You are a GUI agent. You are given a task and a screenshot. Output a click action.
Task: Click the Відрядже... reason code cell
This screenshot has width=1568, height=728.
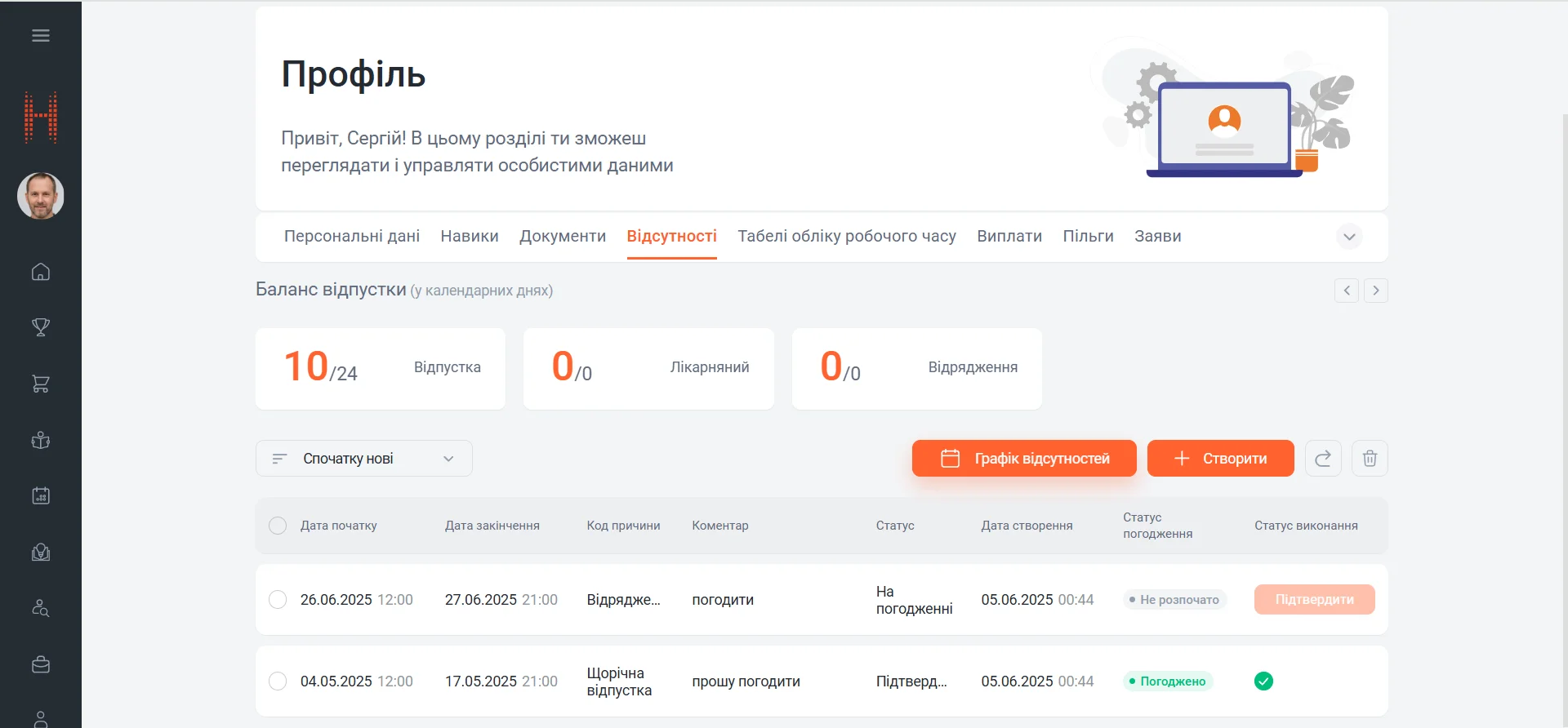[624, 600]
